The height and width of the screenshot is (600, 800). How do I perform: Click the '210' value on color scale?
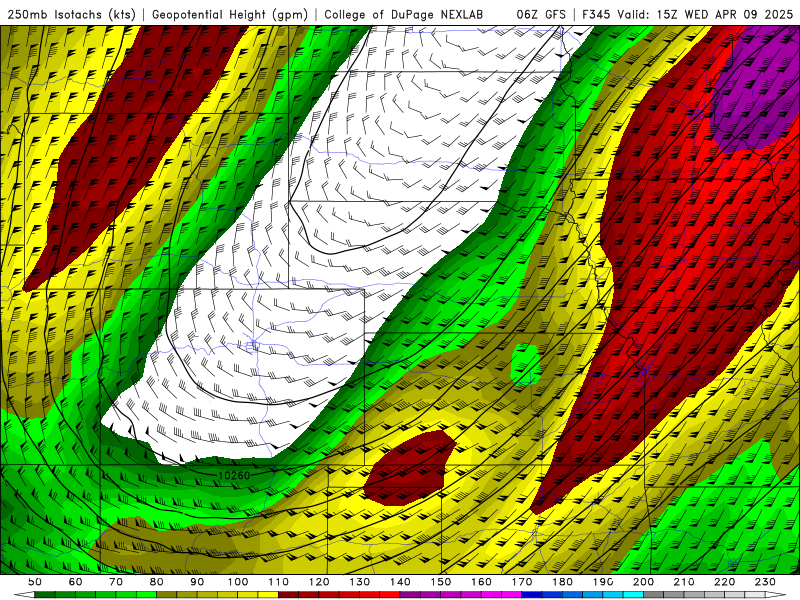coord(684,582)
